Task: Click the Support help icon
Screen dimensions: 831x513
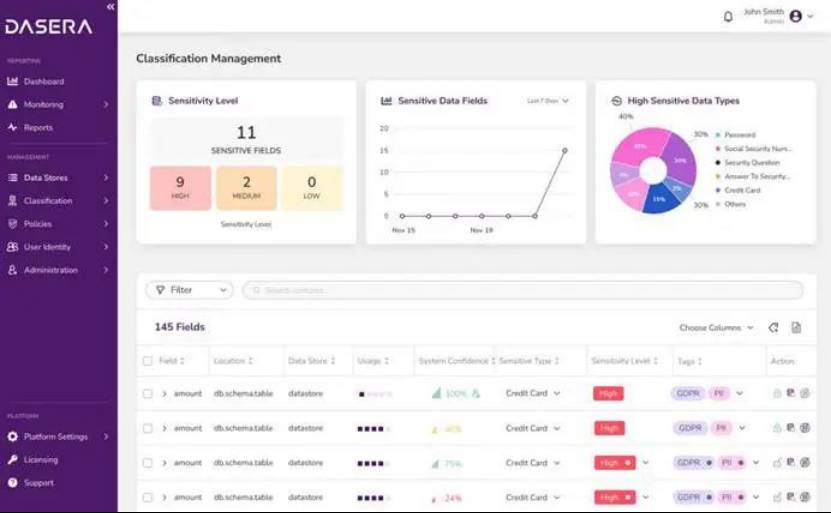Action: tap(13, 483)
